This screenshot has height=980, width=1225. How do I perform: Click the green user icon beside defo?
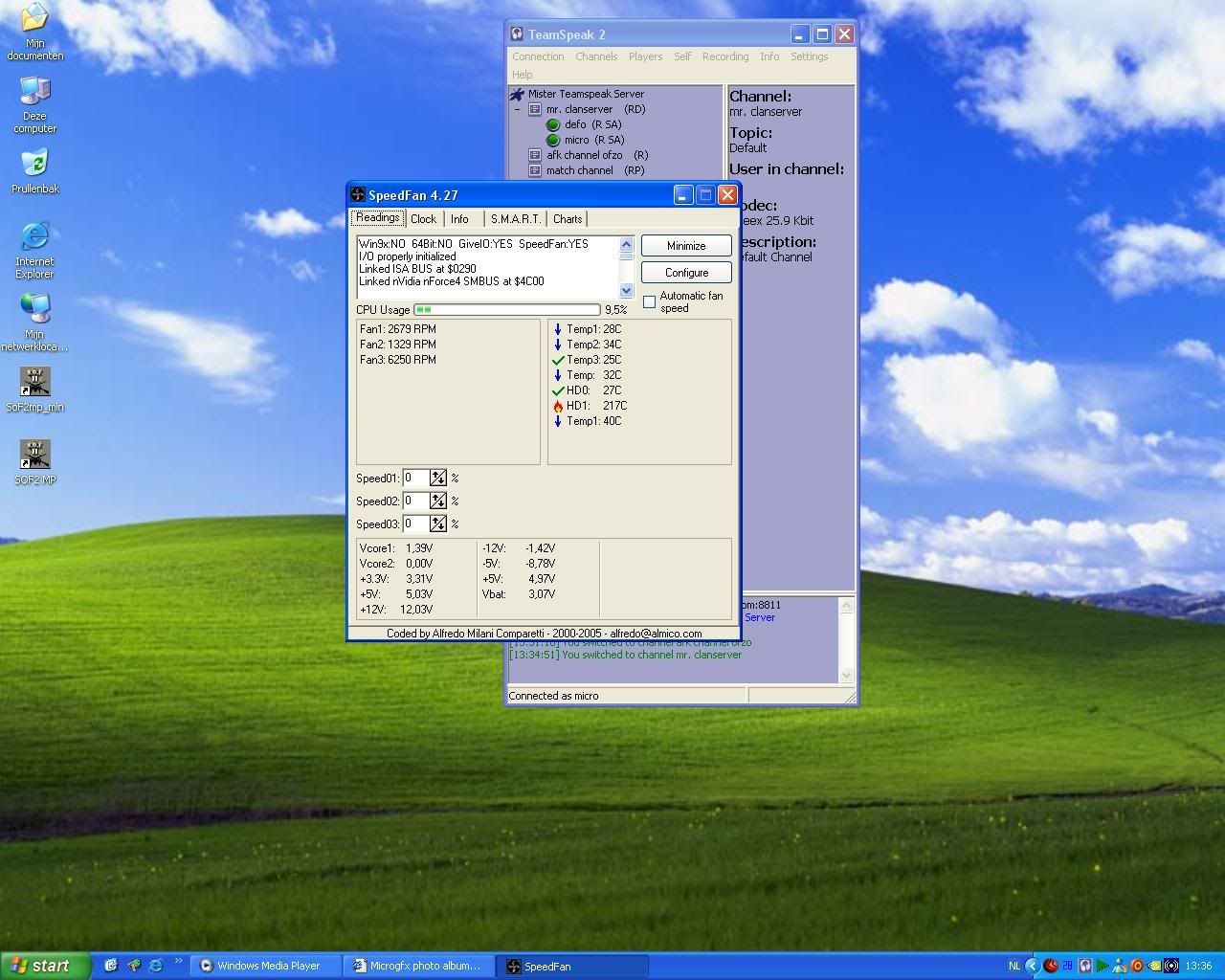pyautogui.click(x=553, y=124)
